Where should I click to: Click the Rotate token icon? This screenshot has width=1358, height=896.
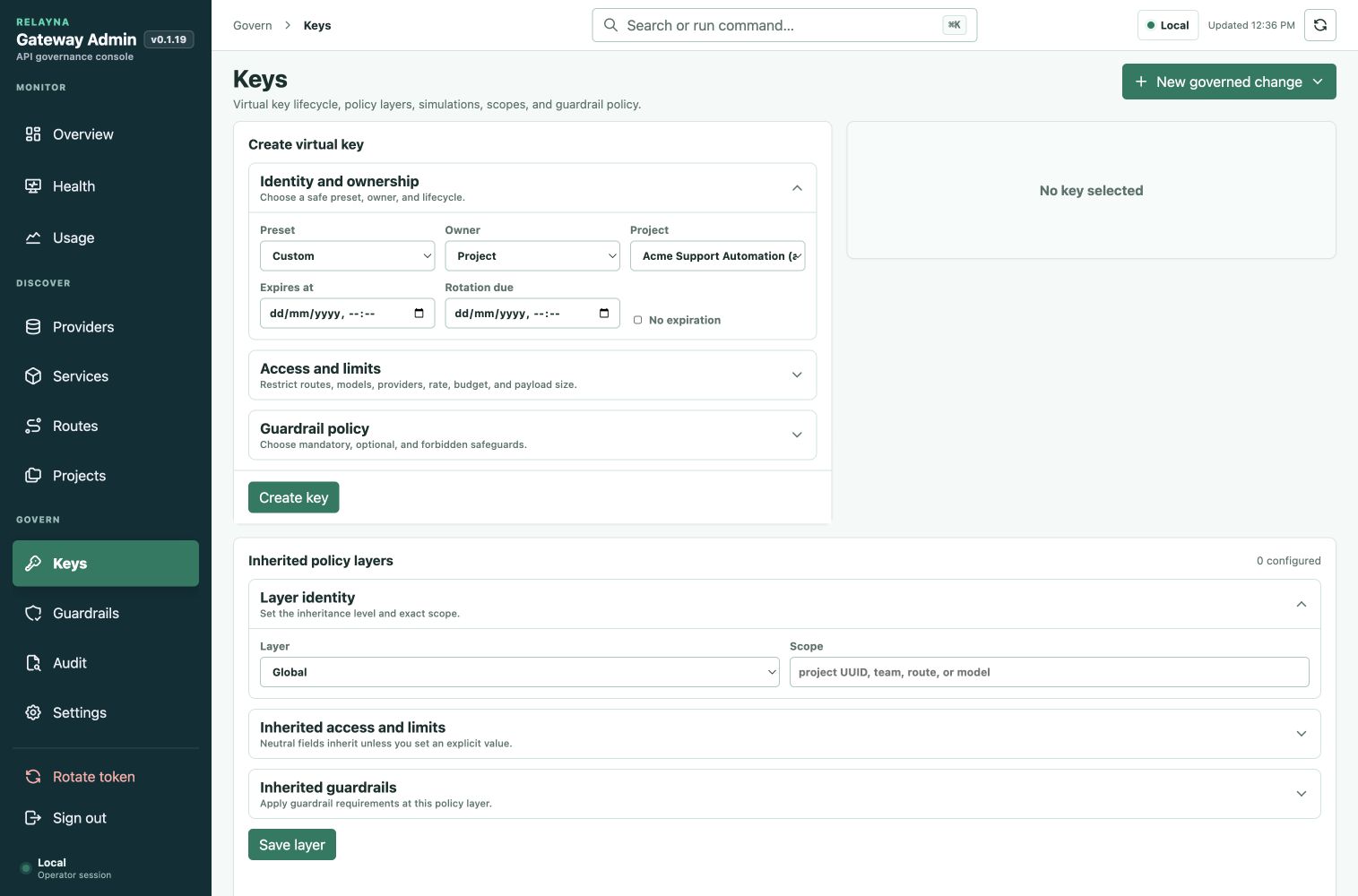pyautogui.click(x=33, y=777)
